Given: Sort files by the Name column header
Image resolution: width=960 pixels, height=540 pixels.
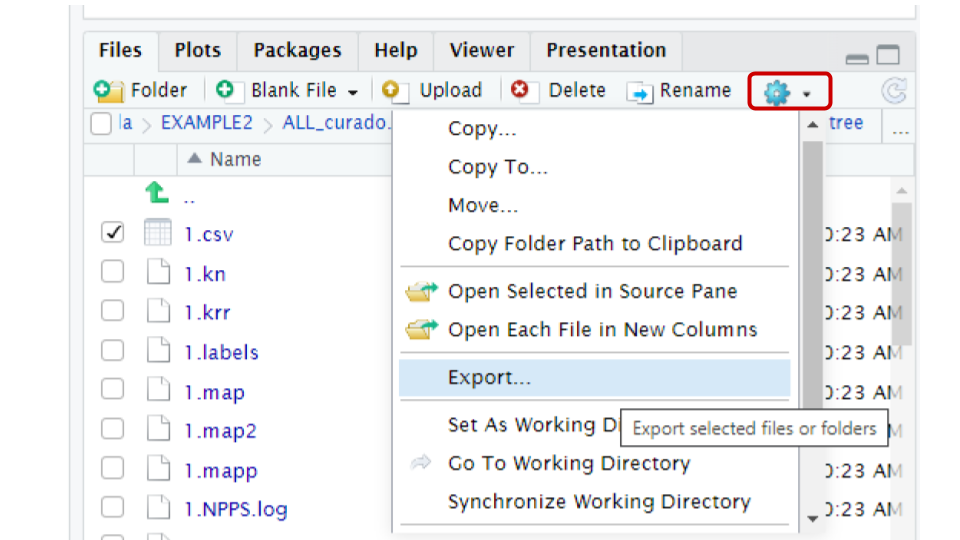Looking at the screenshot, I should coord(236,159).
